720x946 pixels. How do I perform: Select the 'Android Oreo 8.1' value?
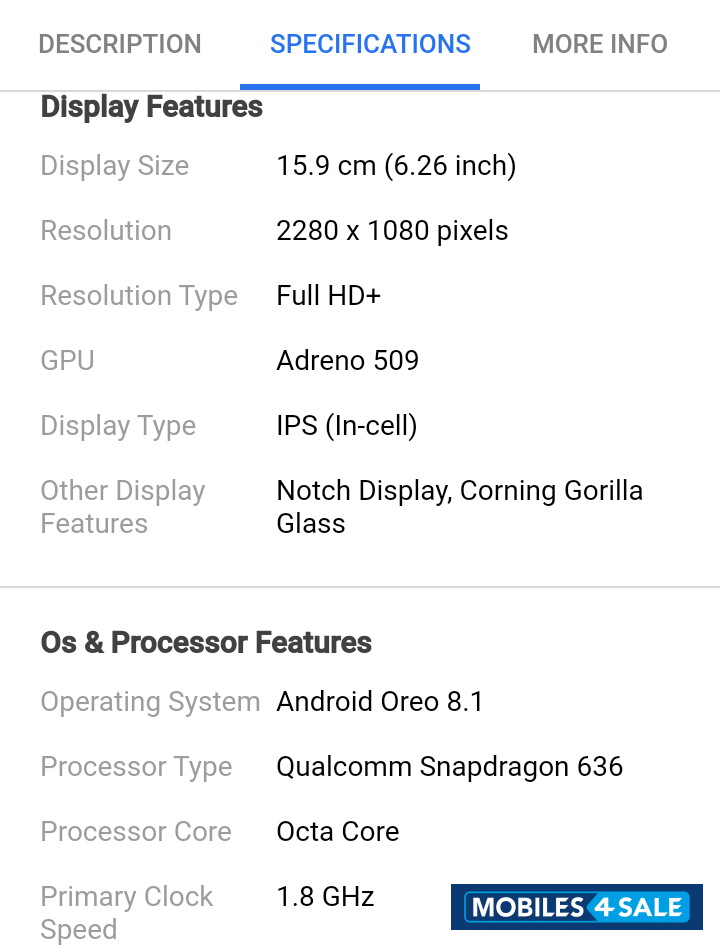point(380,702)
